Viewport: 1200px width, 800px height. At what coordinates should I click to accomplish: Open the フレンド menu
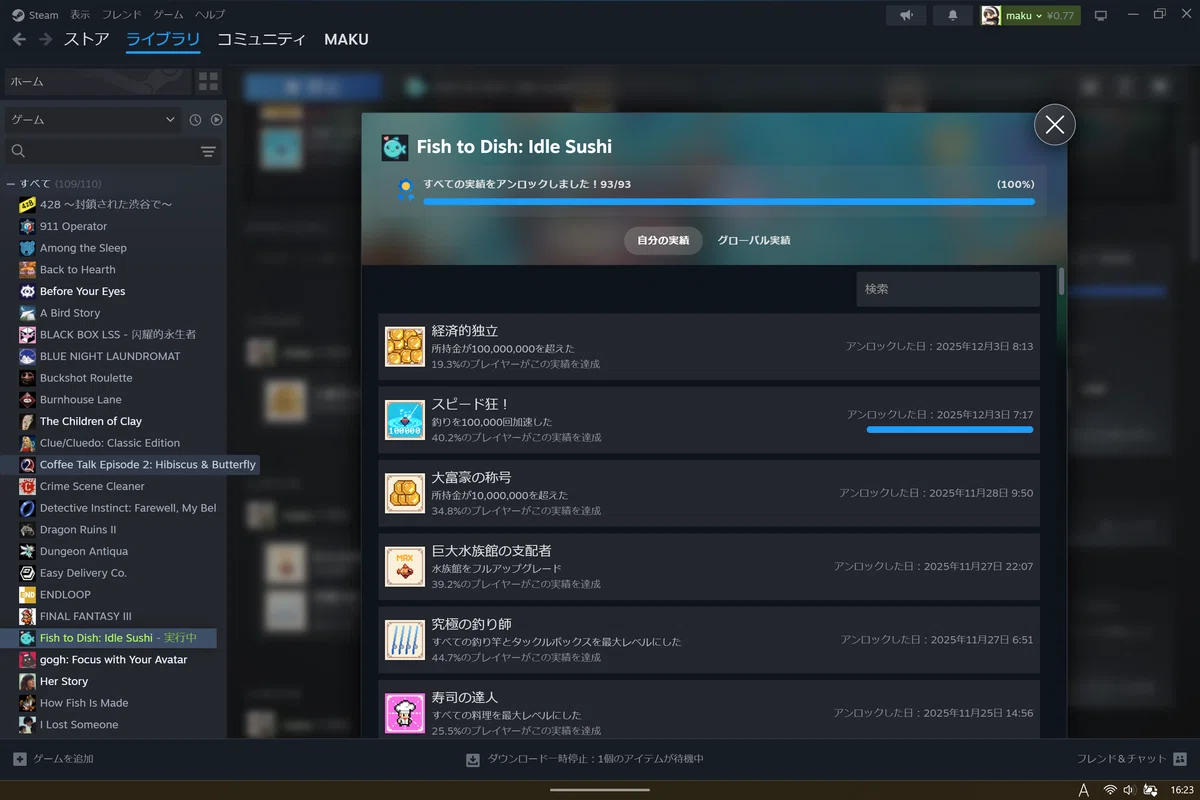[122, 15]
